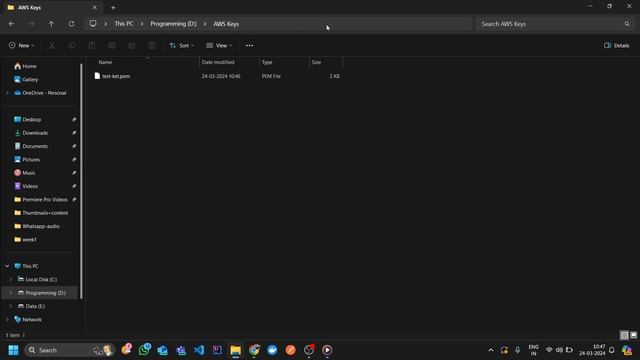
Task: Refresh the AWS Keys folder
Action: click(x=71, y=24)
